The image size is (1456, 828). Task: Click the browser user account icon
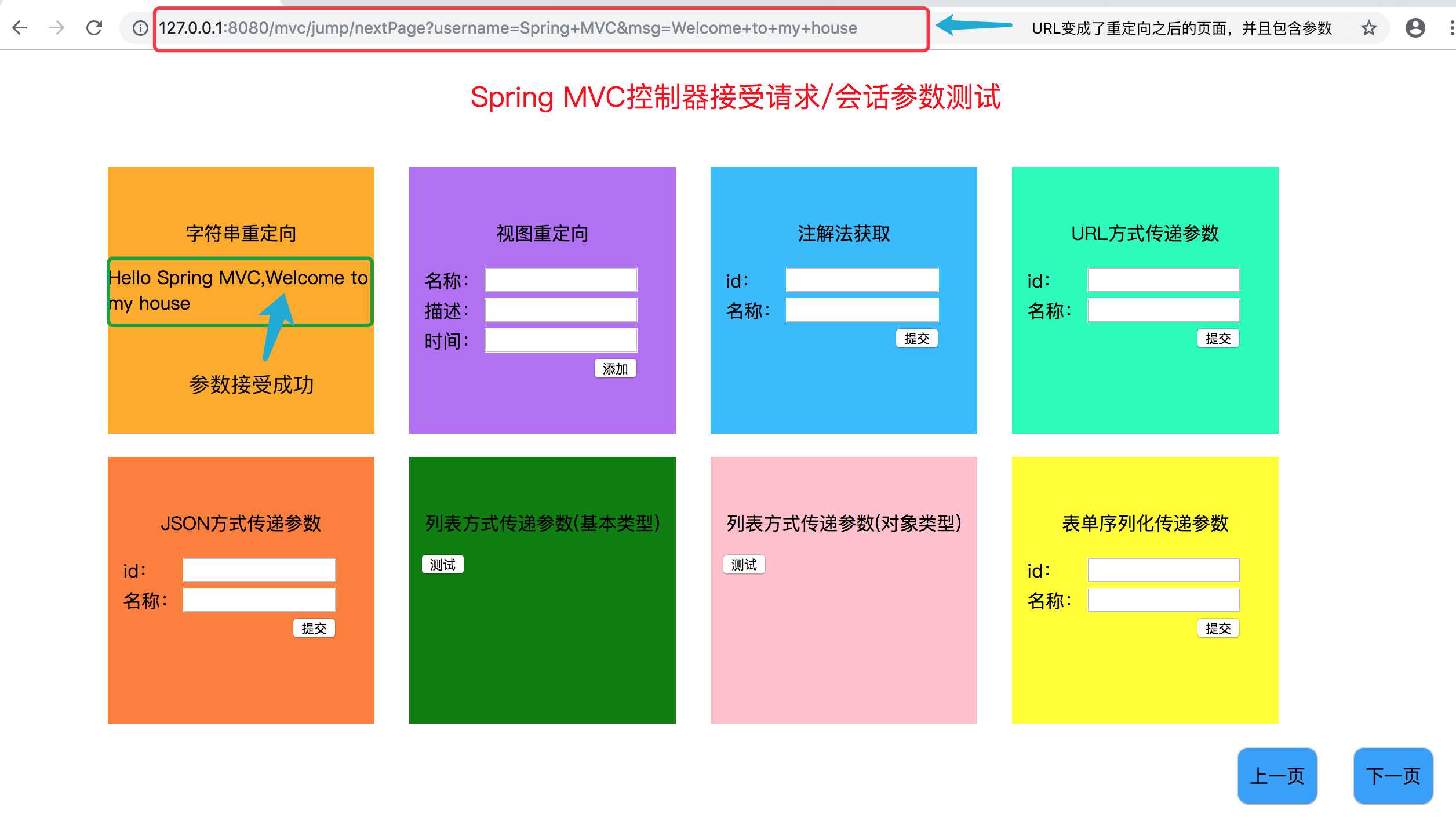point(1414,28)
